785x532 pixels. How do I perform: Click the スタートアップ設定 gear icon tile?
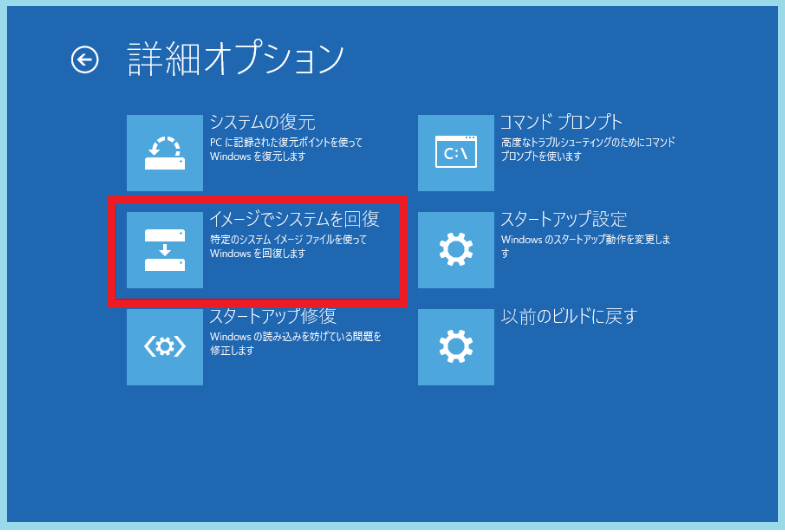(456, 250)
